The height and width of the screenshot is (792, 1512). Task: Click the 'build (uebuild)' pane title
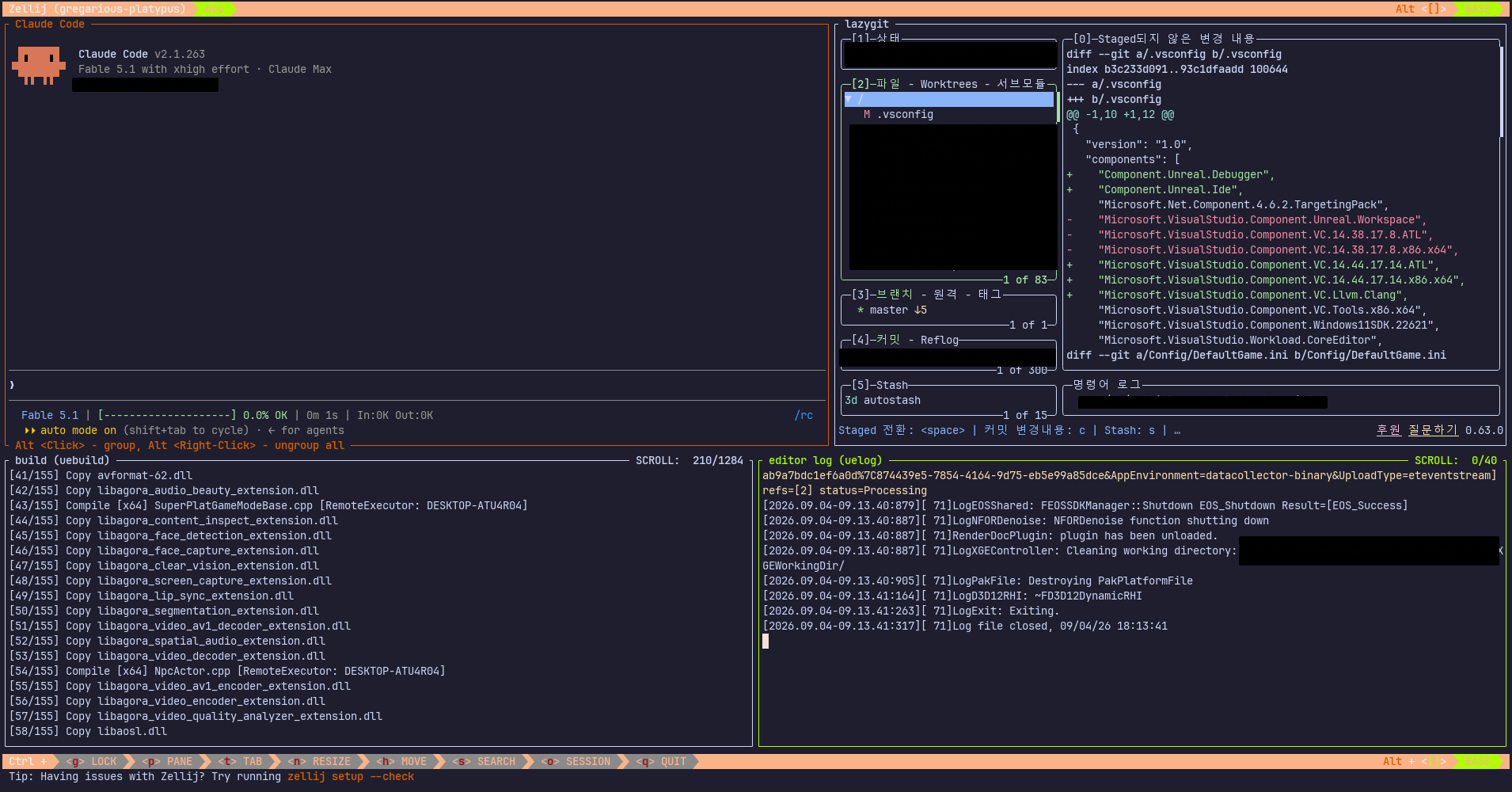[63, 461]
